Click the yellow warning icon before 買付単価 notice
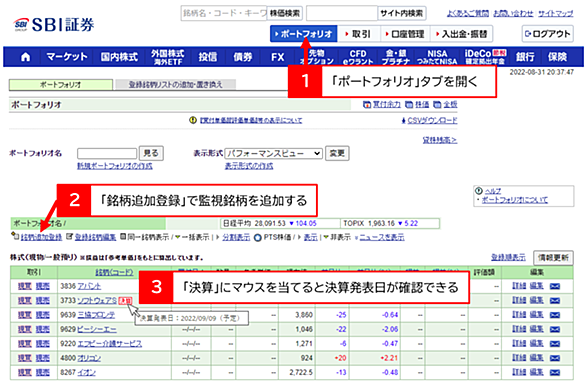Image resolution: width=586 pixels, height=383 pixels. (193, 120)
